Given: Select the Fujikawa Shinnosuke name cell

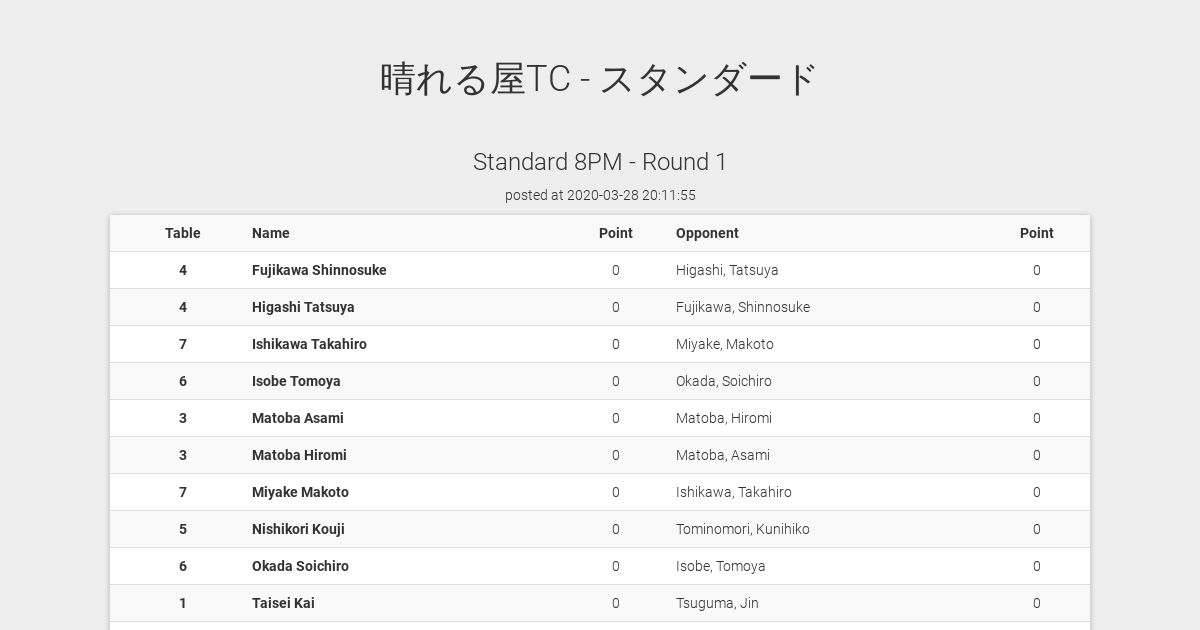Looking at the screenshot, I should [x=319, y=270].
